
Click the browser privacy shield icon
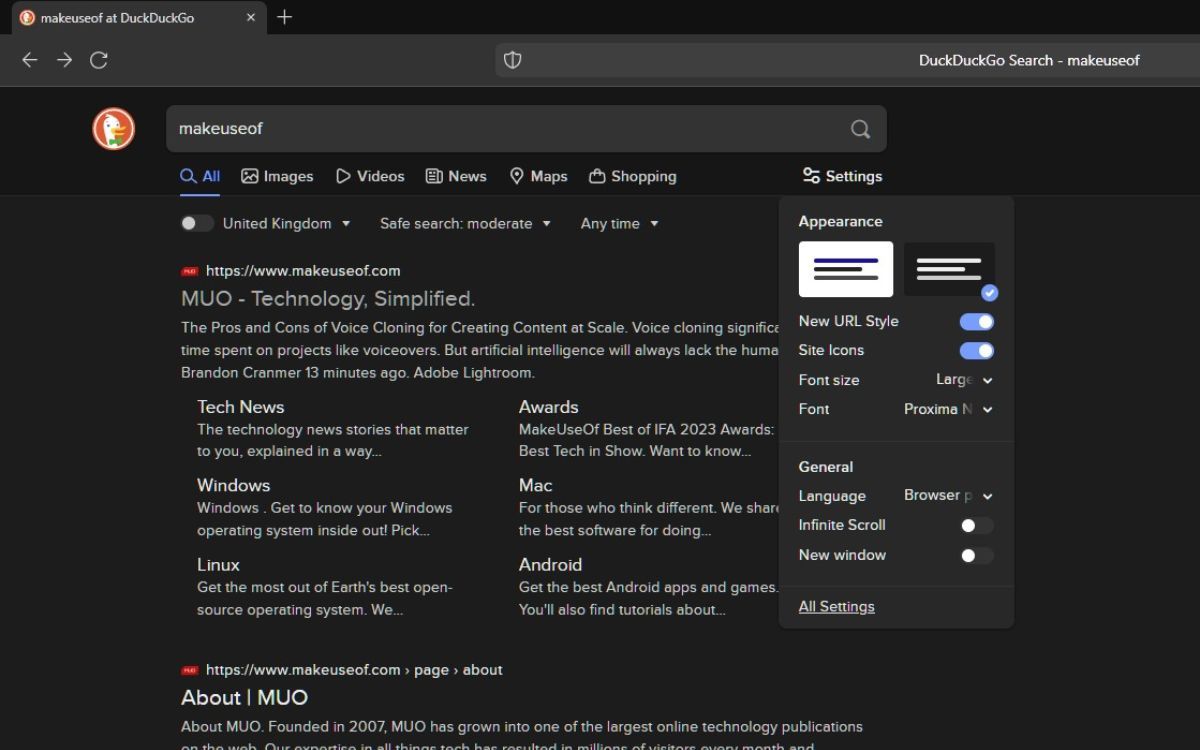pyautogui.click(x=513, y=60)
